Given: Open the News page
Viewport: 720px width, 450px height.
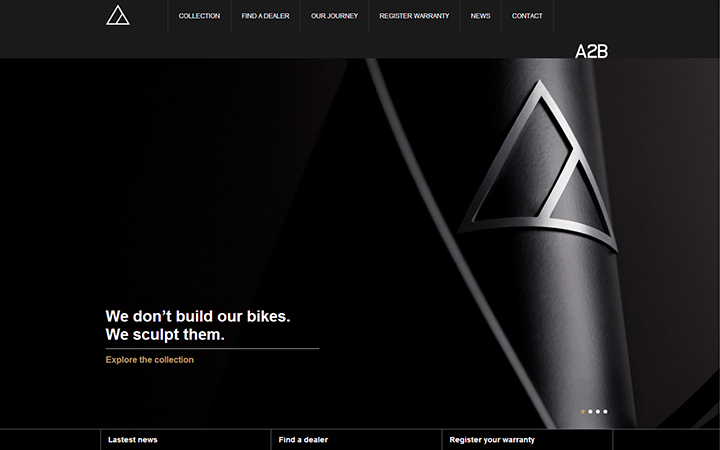Looking at the screenshot, I should click(x=480, y=16).
